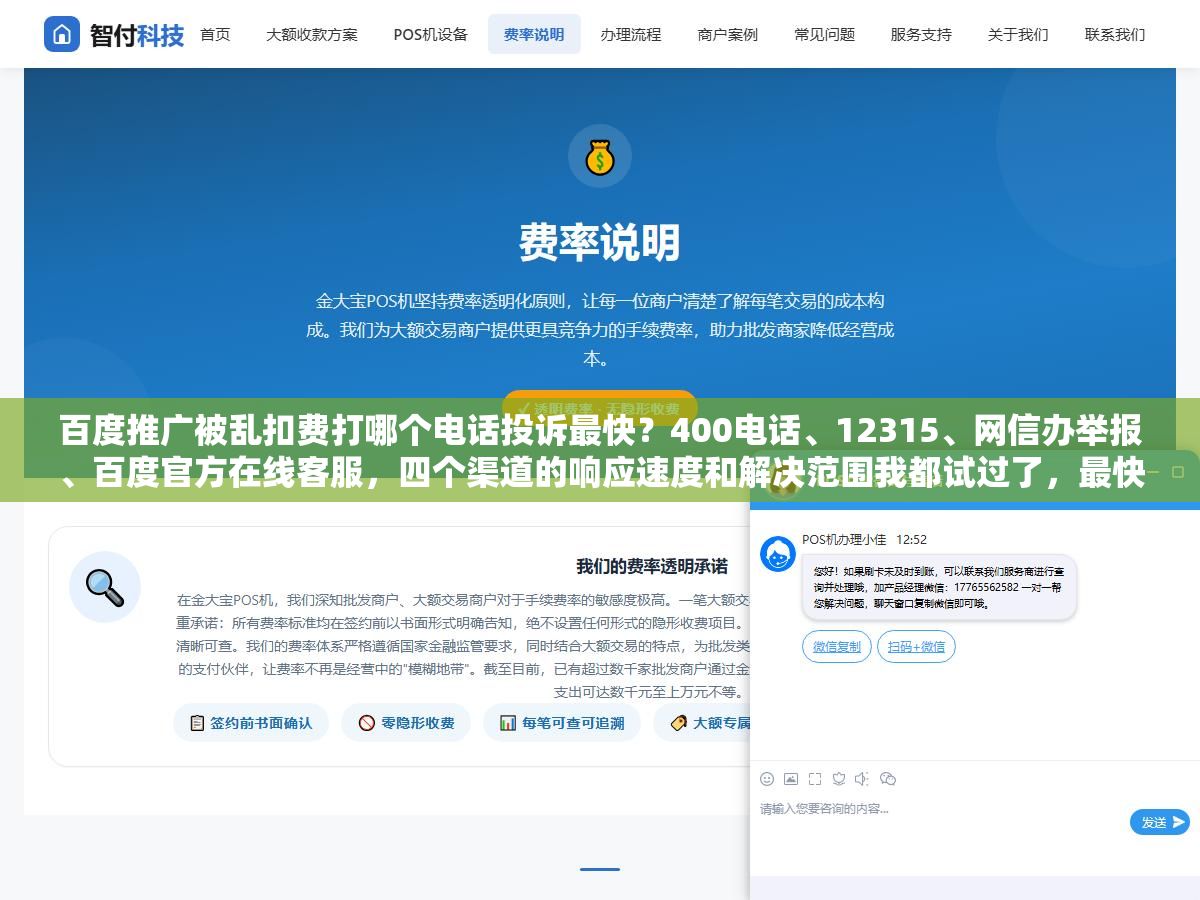Select the 费率说明 tab
1200x900 pixels.
click(534, 34)
